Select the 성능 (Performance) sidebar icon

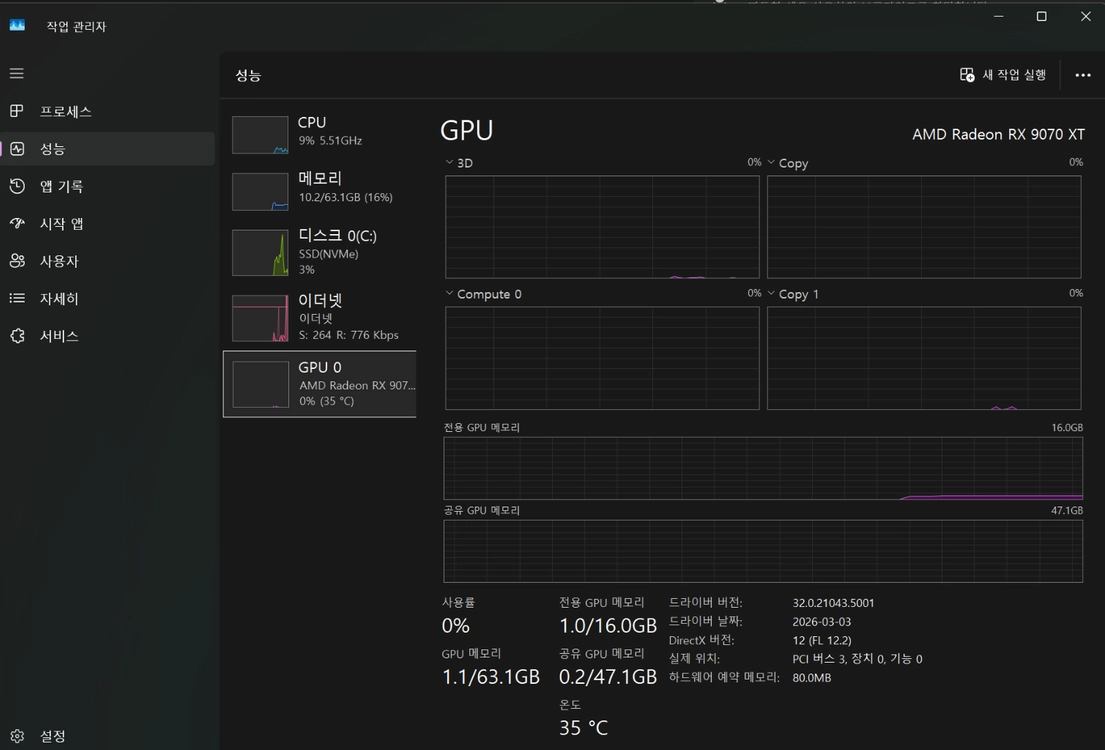(17, 149)
